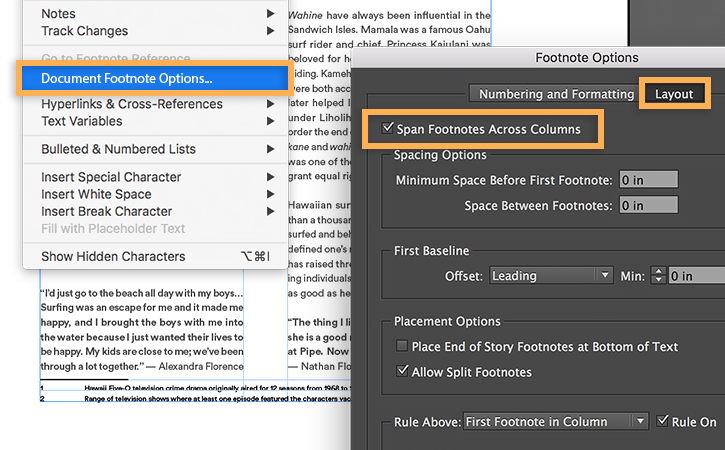Open Insert White Space submenu
Image resolution: width=725 pixels, height=450 pixels.
[96, 194]
